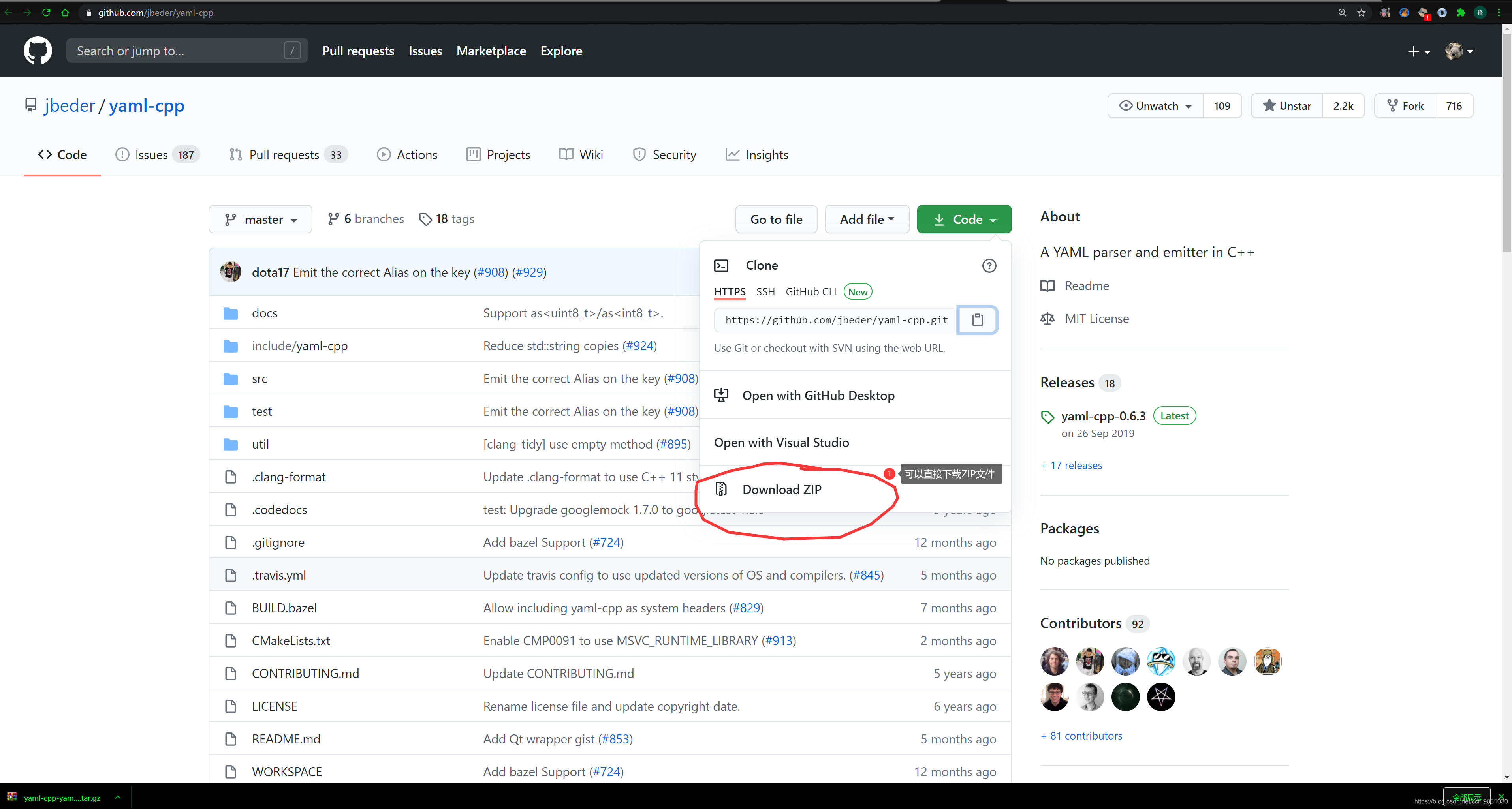Click the browser reload icon
Viewport: 1512px width, 809px height.
pos(46,12)
